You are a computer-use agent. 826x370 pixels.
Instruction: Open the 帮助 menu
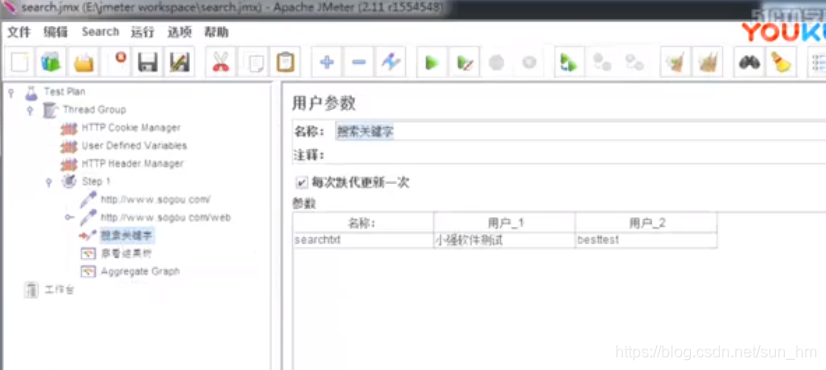click(x=216, y=32)
